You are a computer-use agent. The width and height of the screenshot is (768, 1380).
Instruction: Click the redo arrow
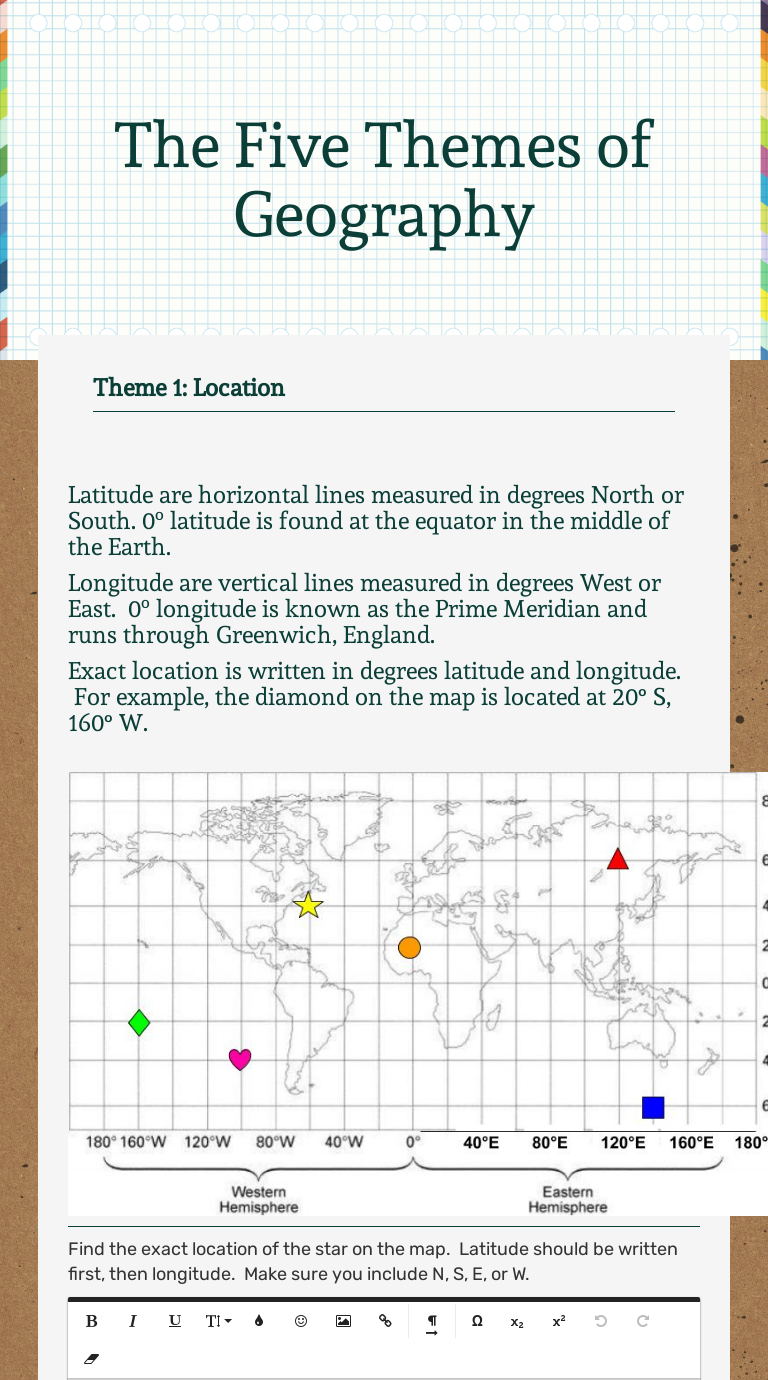pyautogui.click(x=643, y=1321)
